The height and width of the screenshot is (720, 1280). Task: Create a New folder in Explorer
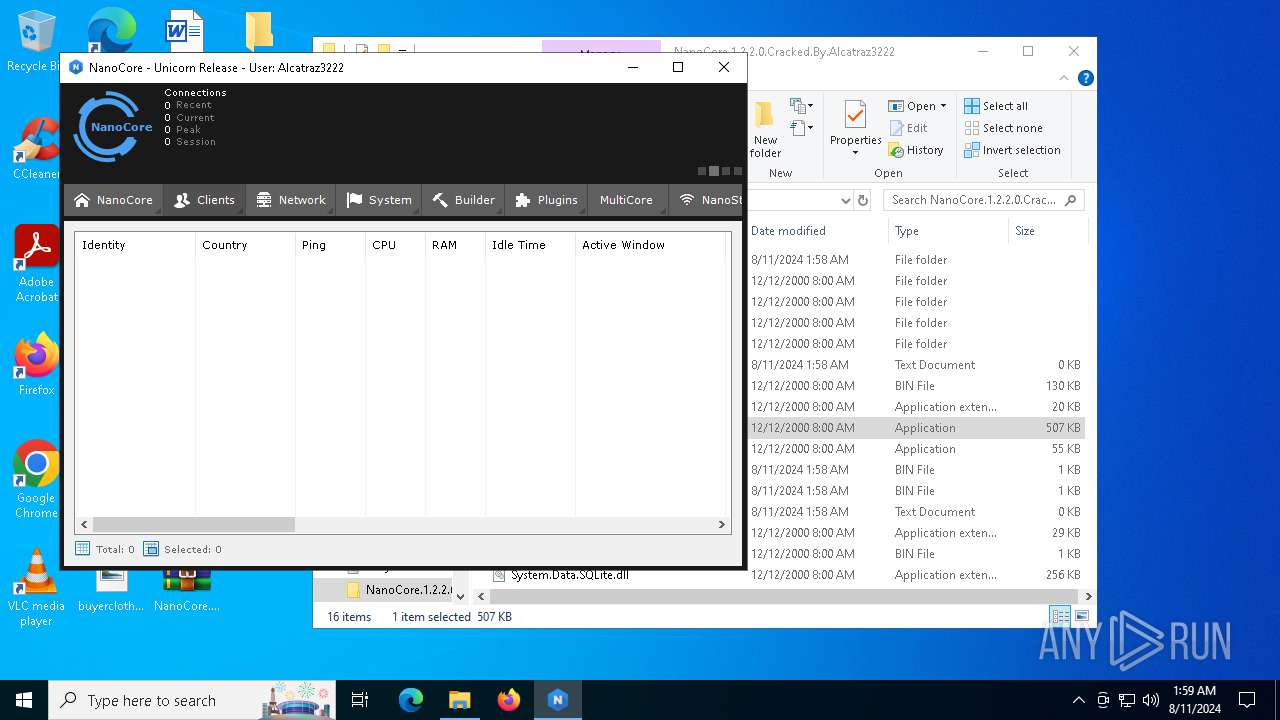pyautogui.click(x=765, y=130)
